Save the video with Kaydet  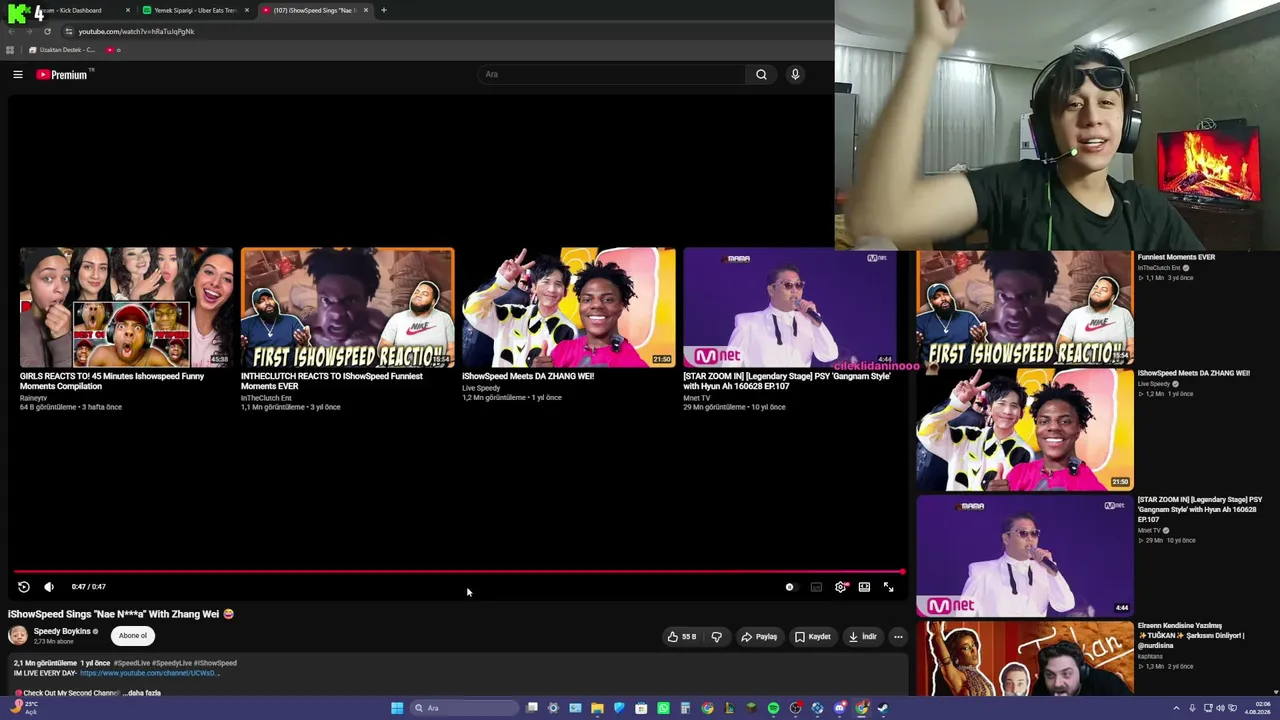pos(812,636)
